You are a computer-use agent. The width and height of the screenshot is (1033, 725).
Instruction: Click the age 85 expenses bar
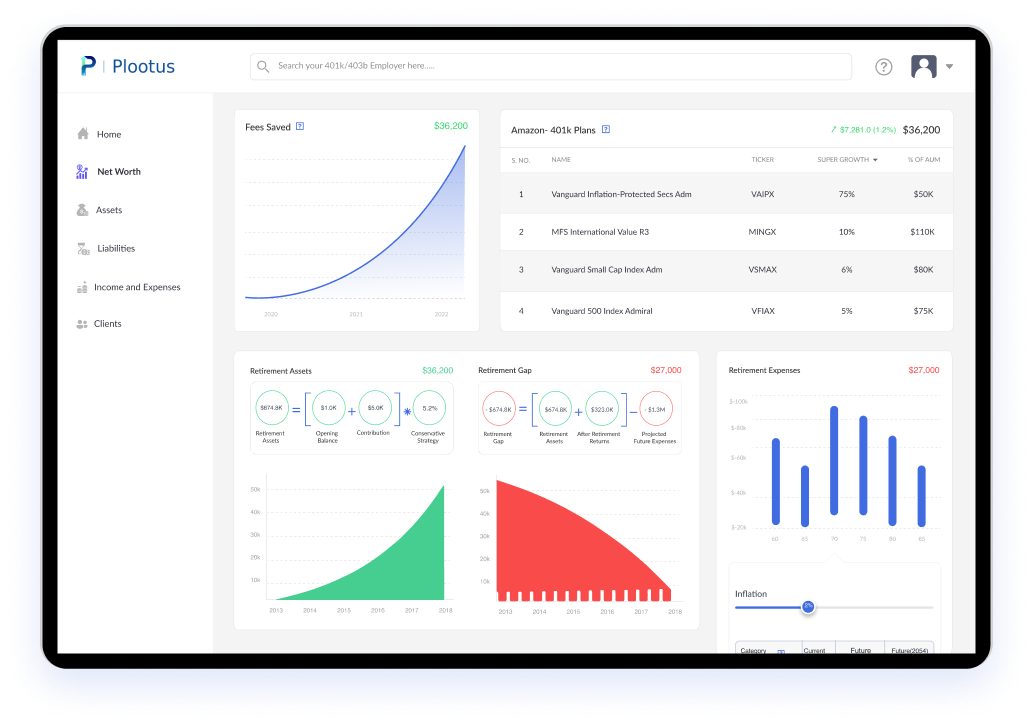click(922, 496)
